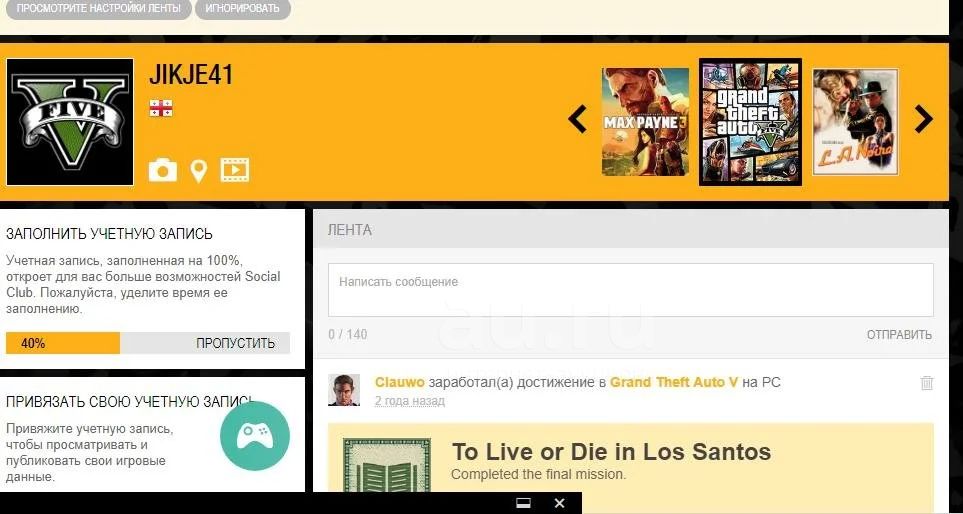Click the To Live or Die achievement image
963x514 pixels.
click(387, 465)
